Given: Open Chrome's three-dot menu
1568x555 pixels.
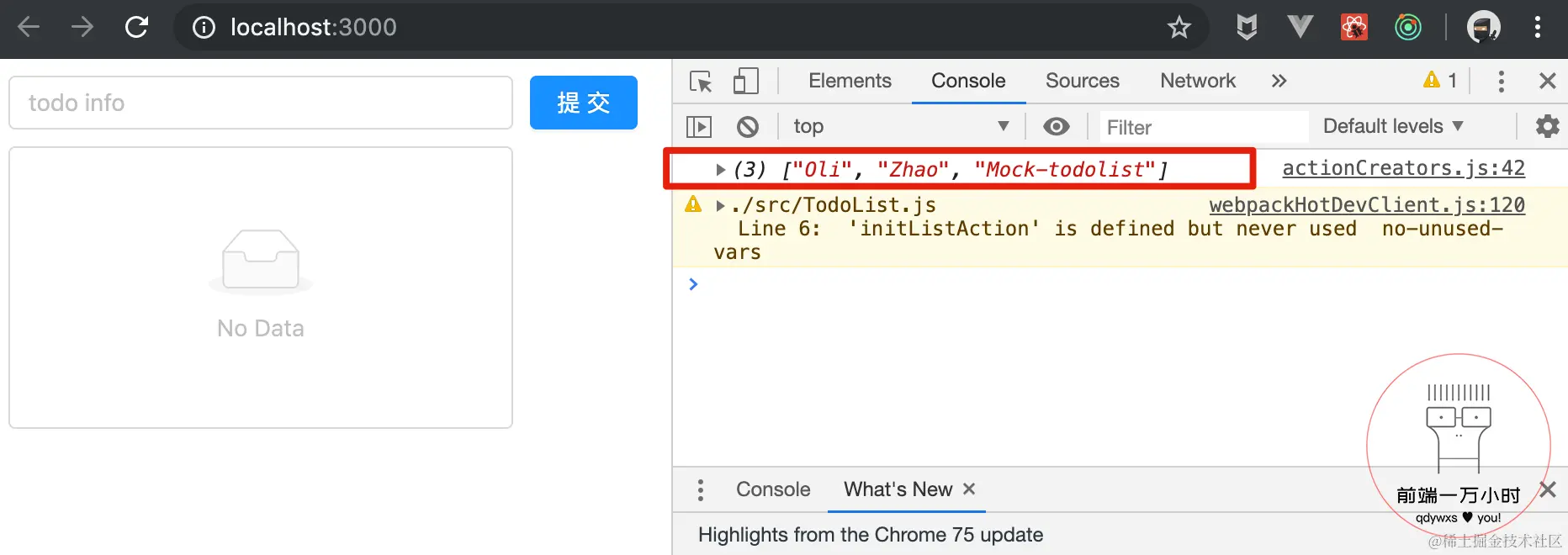Looking at the screenshot, I should [1538, 27].
